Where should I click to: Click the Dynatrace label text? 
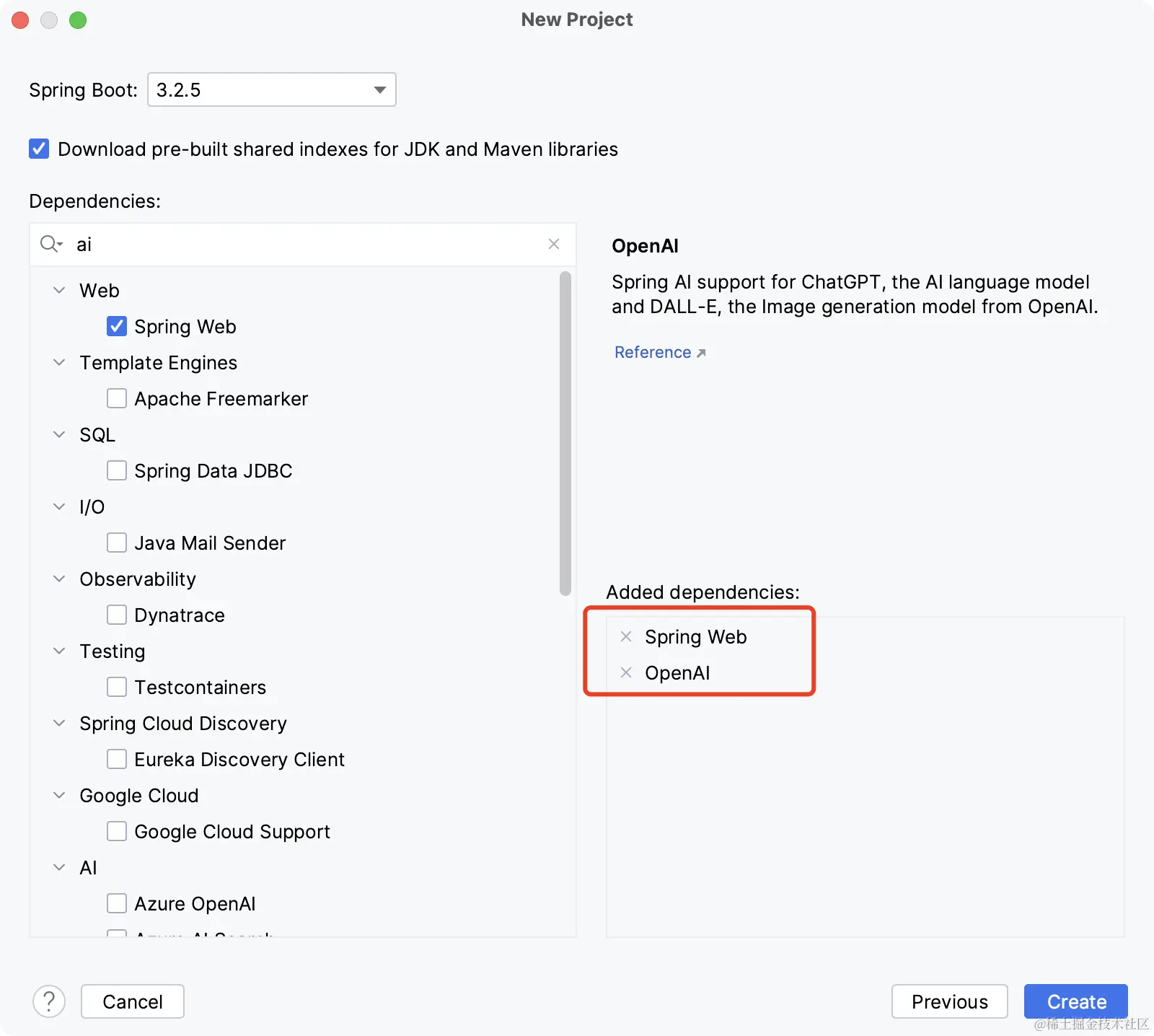180,615
